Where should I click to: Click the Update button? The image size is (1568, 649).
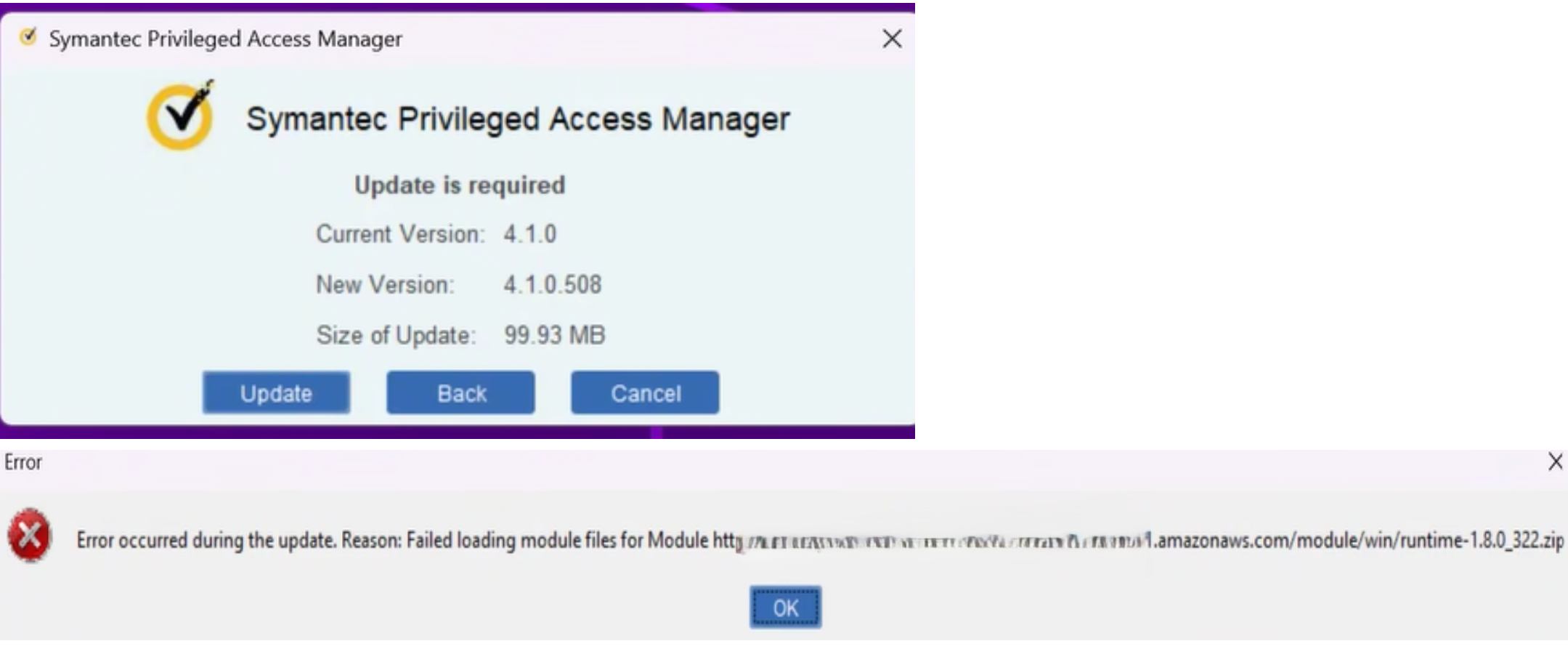click(276, 393)
